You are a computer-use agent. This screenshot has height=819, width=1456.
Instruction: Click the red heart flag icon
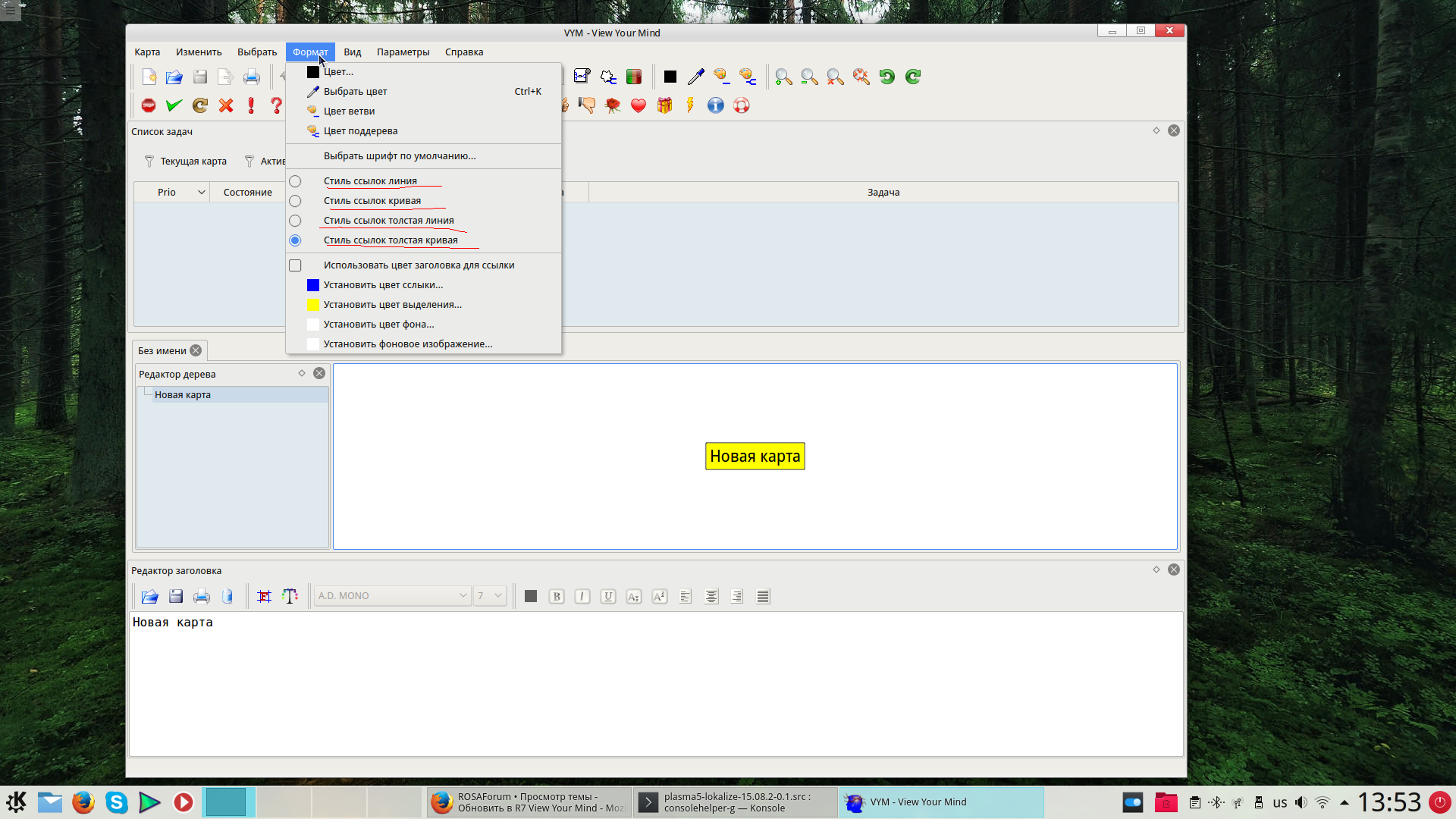639,105
